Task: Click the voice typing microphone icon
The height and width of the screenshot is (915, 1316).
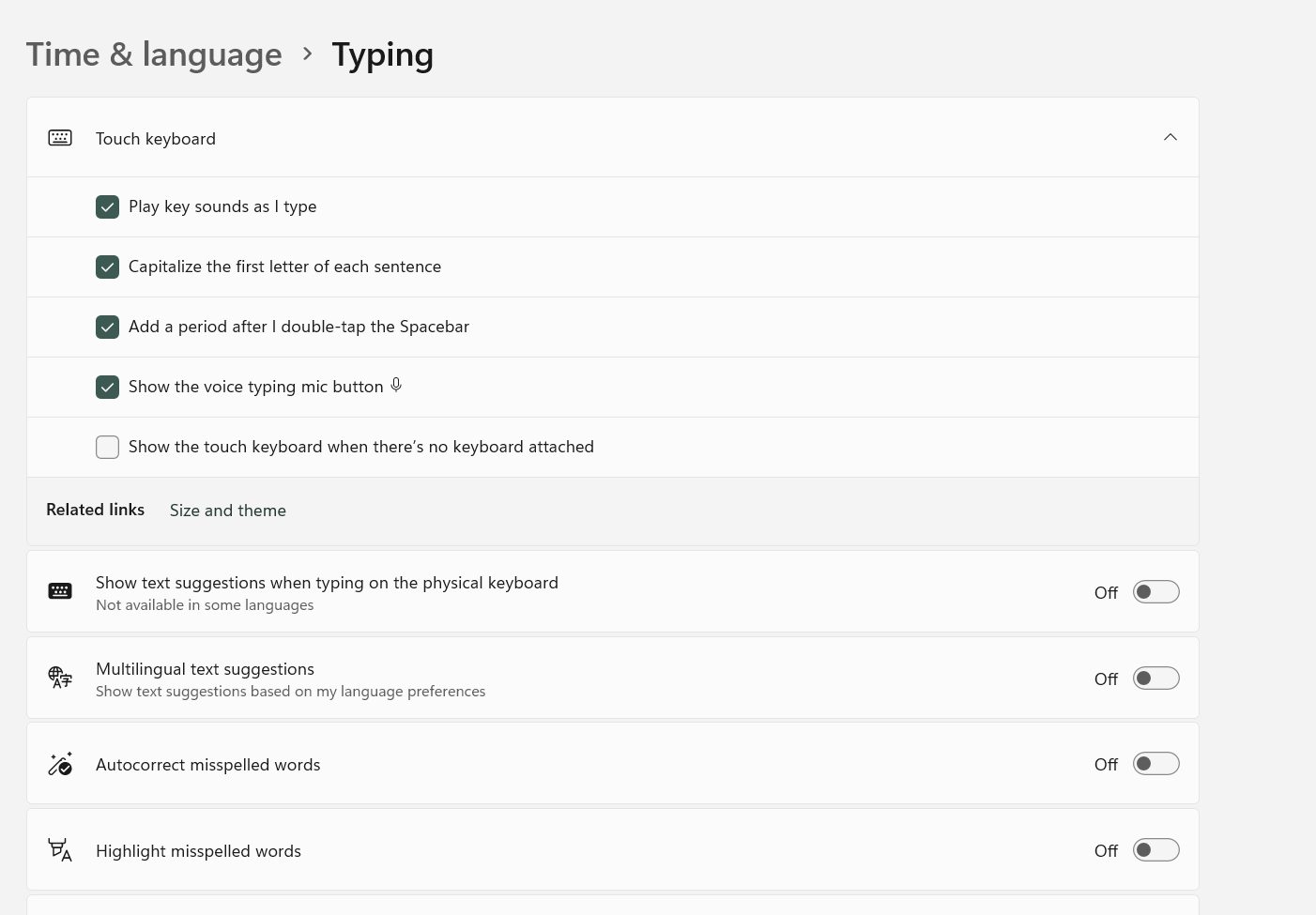Action: click(396, 386)
